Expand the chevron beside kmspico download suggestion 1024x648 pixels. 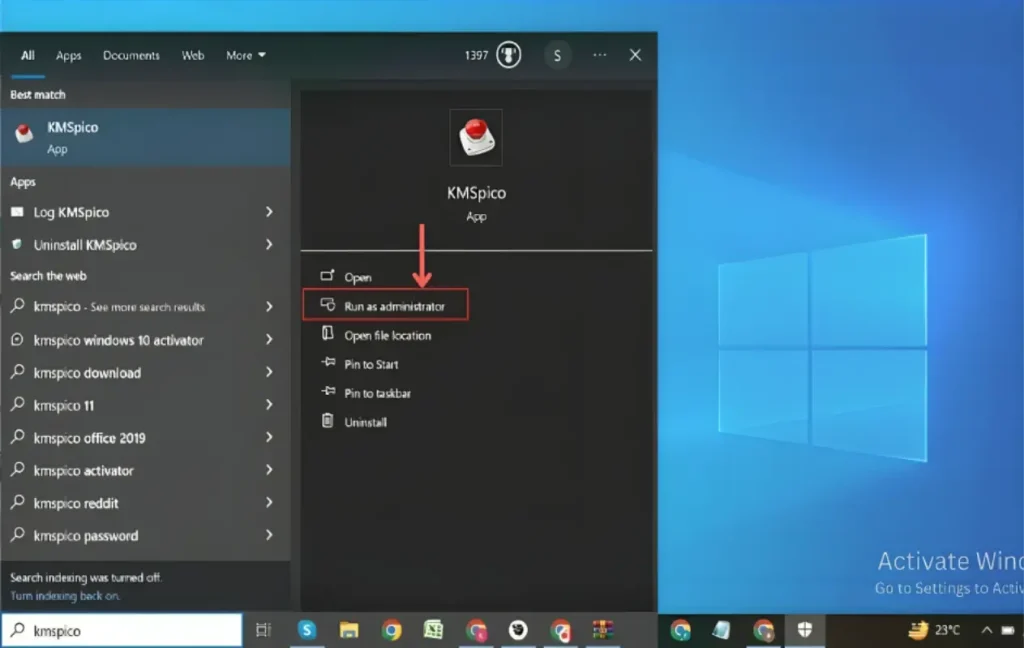271,373
